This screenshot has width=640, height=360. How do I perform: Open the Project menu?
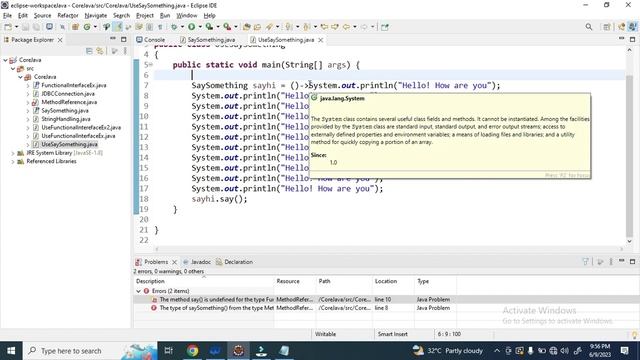[x=144, y=16]
